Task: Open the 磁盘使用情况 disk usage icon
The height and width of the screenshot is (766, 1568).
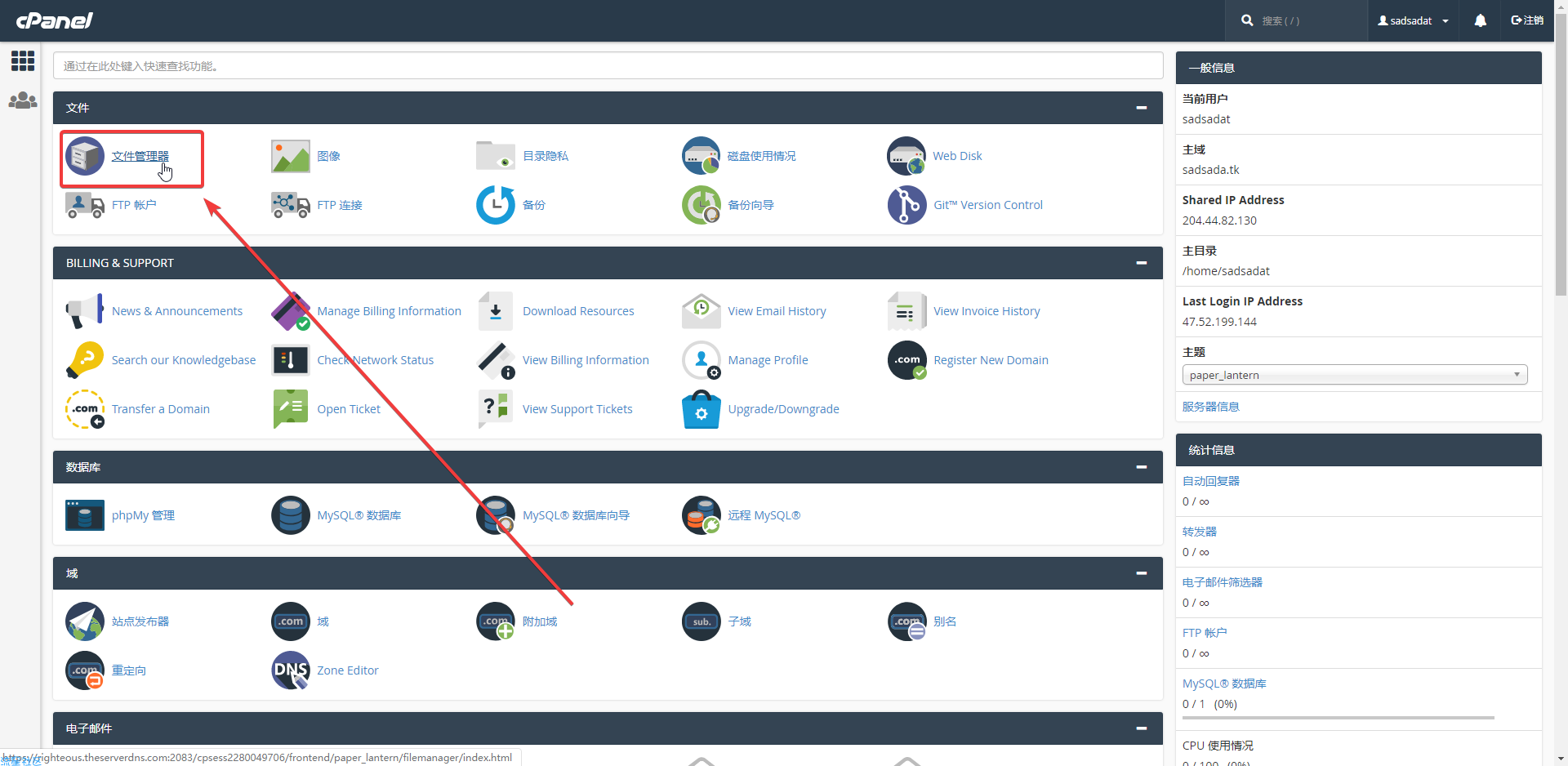Action: (702, 156)
